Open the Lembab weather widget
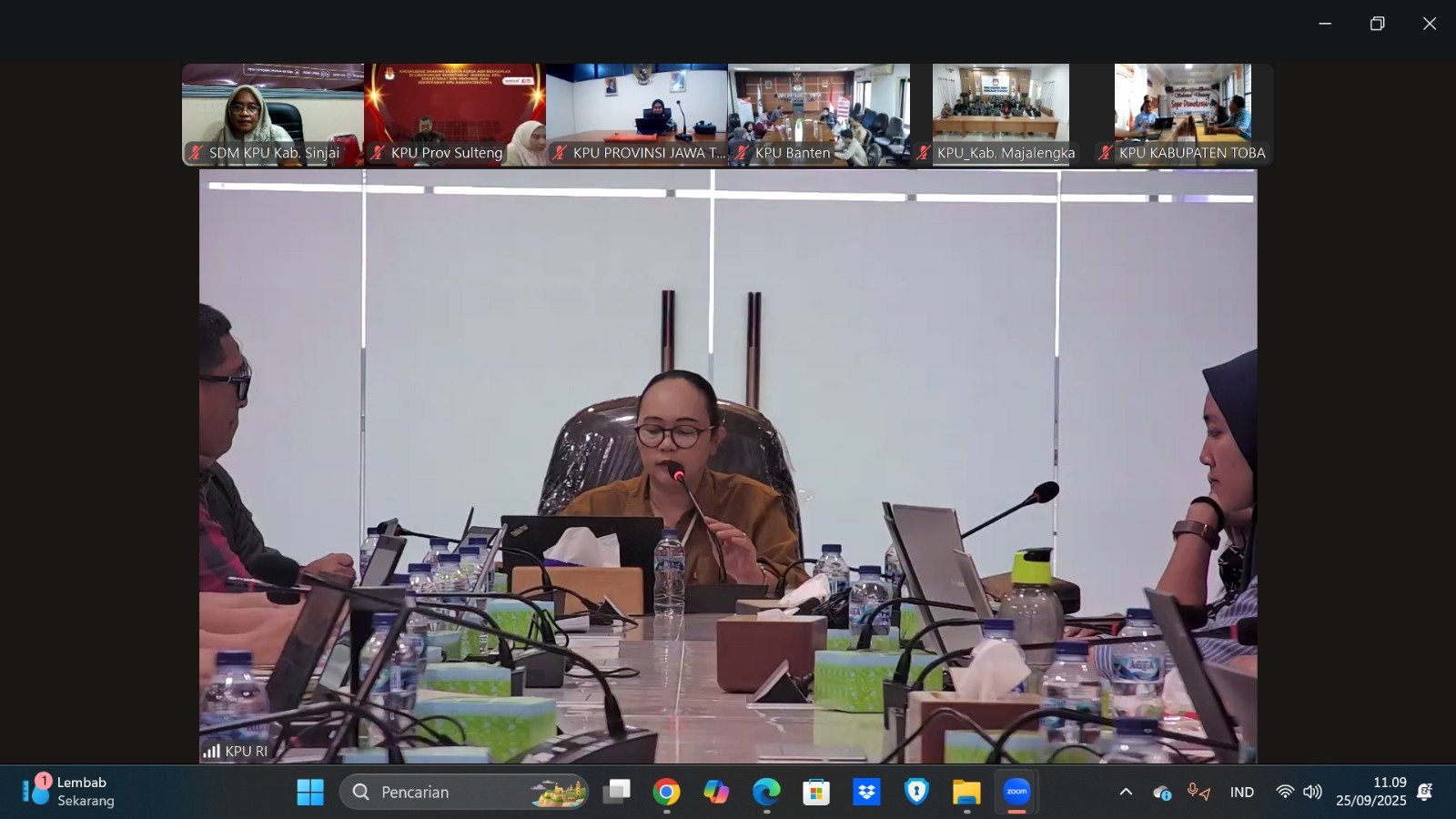This screenshot has width=1456, height=819. 68,792
